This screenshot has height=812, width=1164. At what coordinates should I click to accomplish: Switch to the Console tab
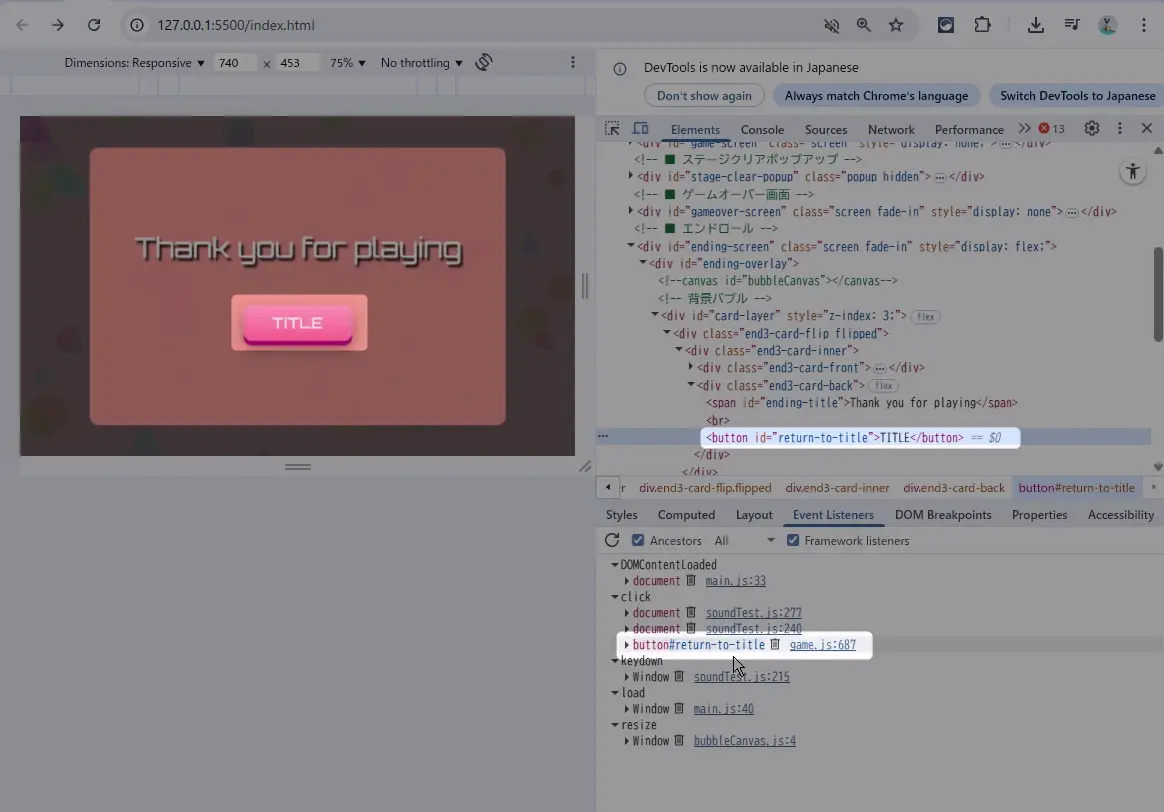[762, 130]
